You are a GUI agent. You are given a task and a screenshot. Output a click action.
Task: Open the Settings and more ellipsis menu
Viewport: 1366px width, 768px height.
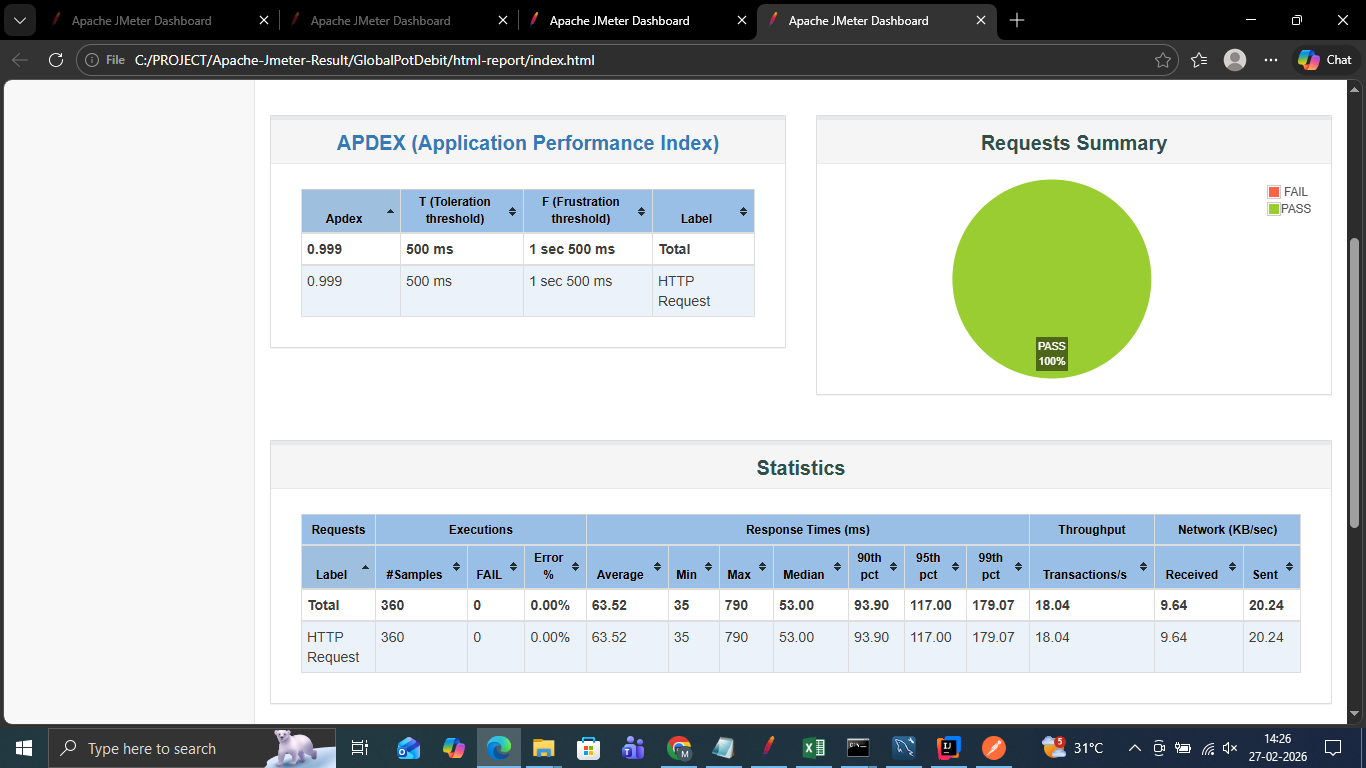pos(1271,60)
